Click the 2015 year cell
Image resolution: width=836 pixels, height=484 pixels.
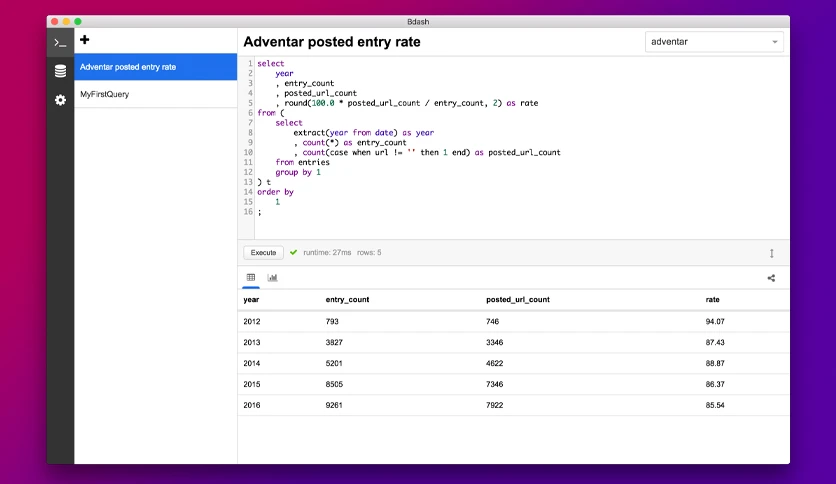[252, 384]
